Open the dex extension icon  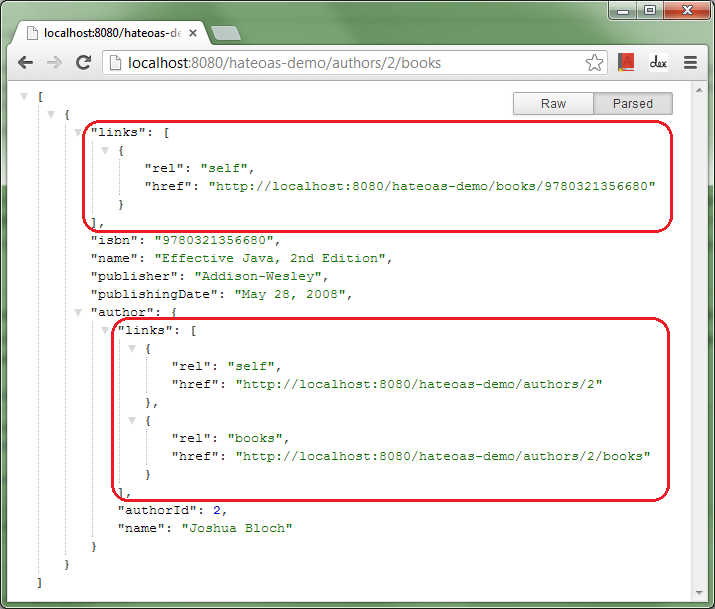(658, 62)
